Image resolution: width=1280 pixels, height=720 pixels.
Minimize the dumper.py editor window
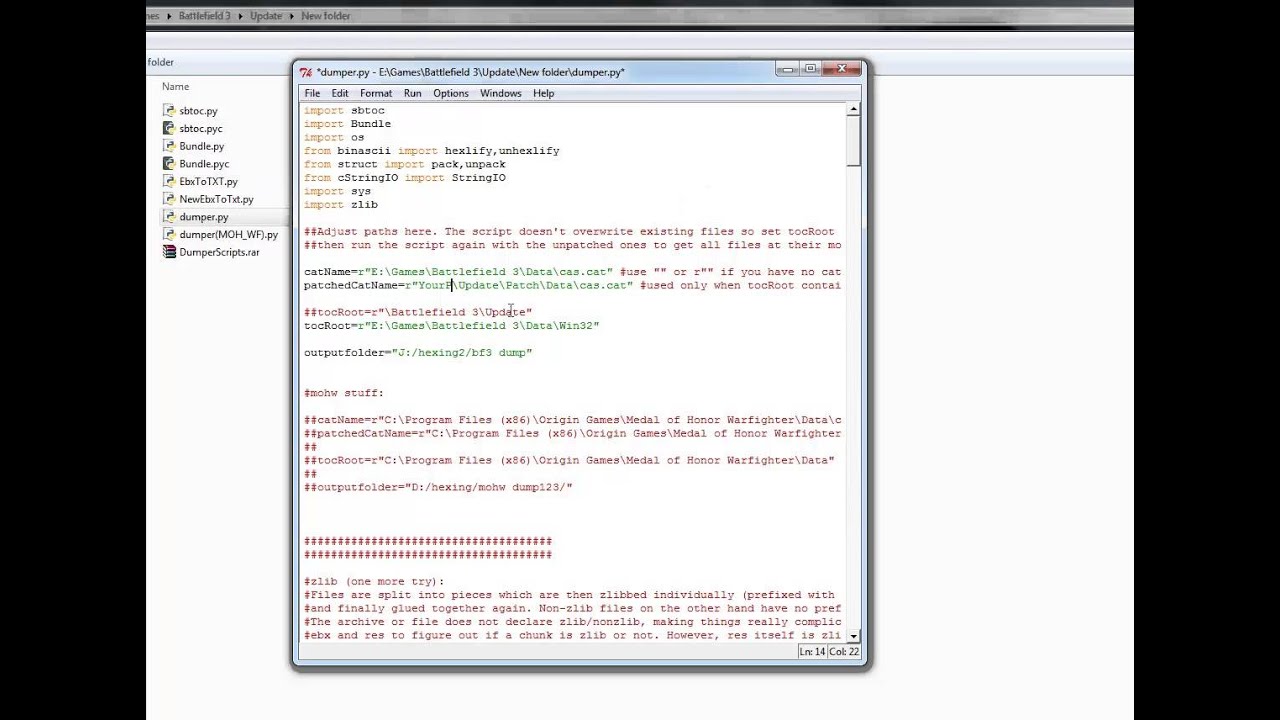point(788,69)
